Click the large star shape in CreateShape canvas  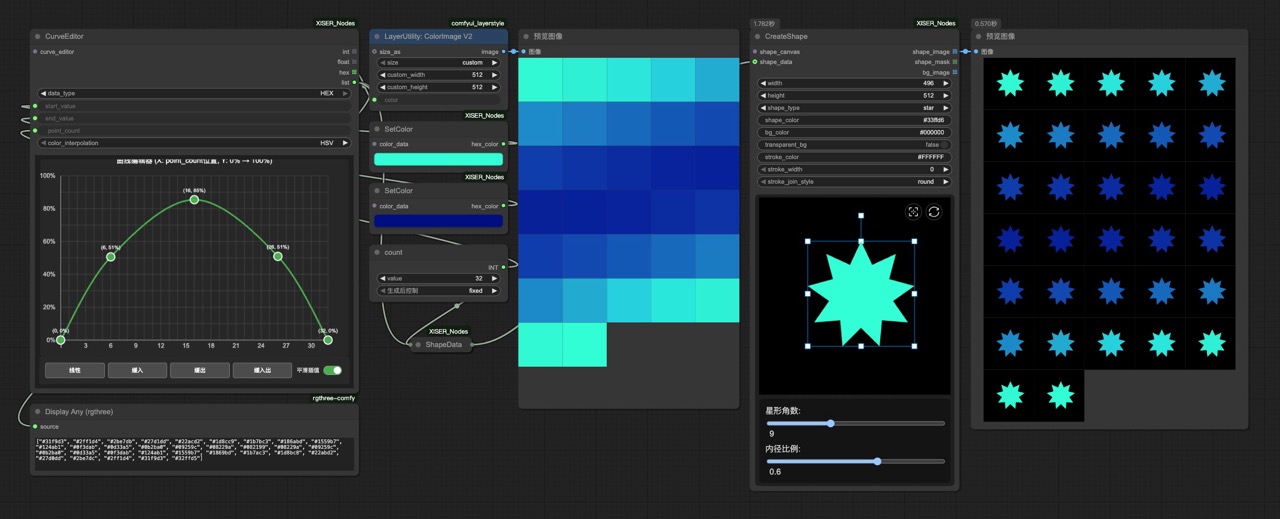[860, 295]
